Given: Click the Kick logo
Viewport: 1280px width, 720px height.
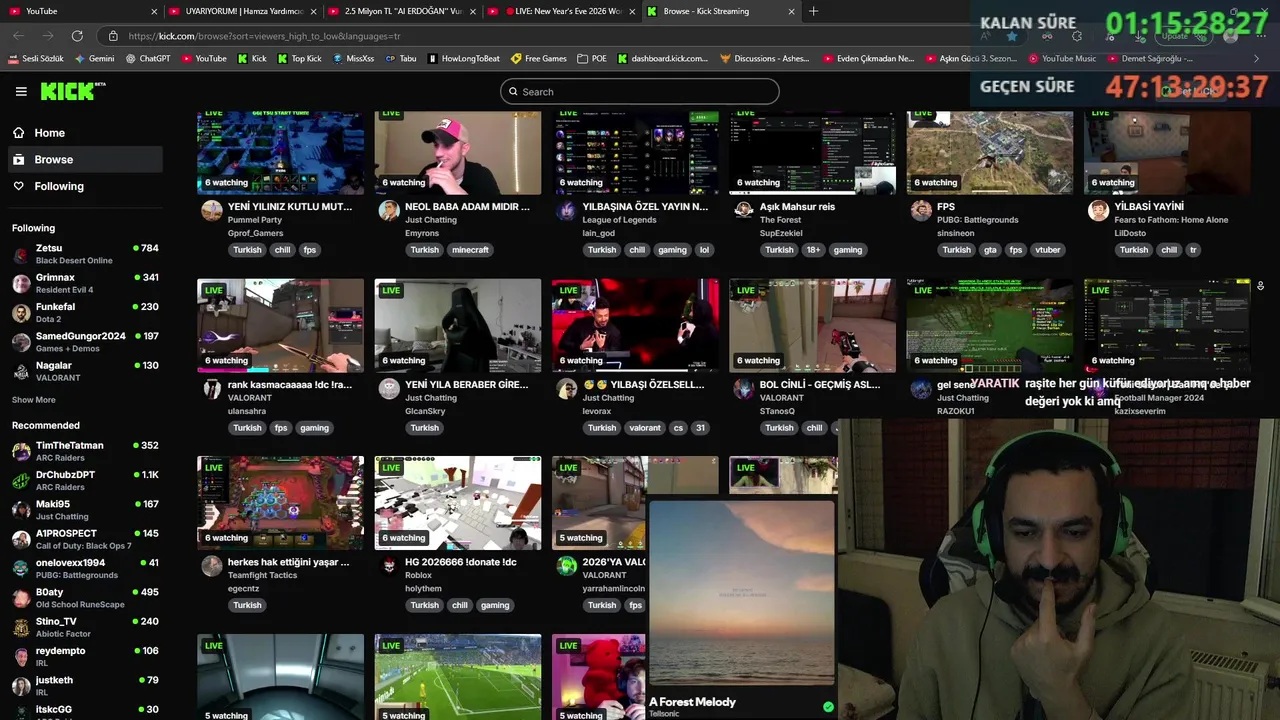Looking at the screenshot, I should click(x=72, y=91).
